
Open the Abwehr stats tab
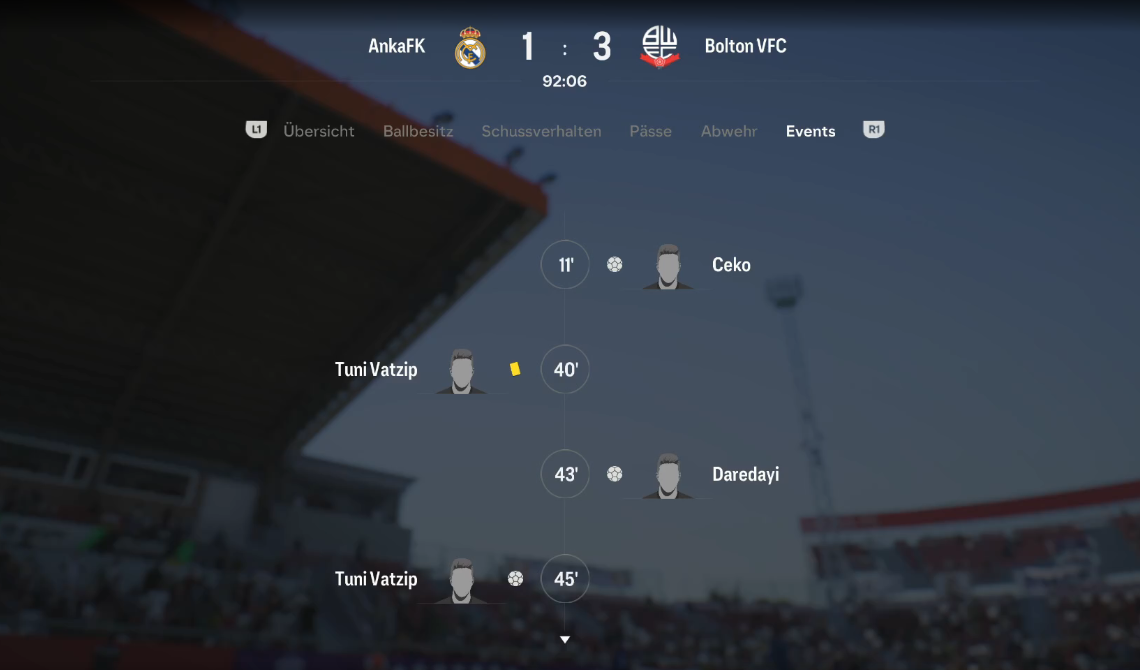click(728, 131)
